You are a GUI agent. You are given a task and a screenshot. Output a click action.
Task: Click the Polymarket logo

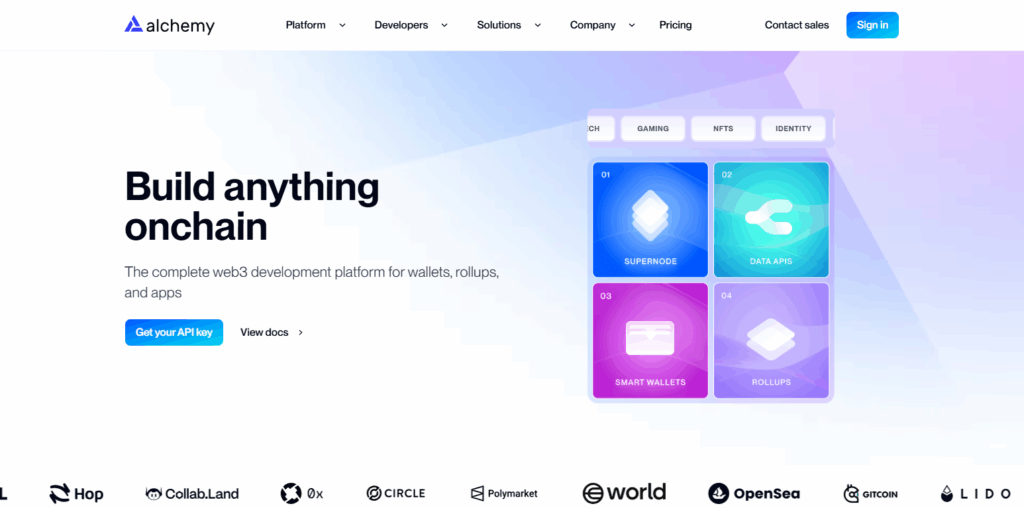click(504, 494)
